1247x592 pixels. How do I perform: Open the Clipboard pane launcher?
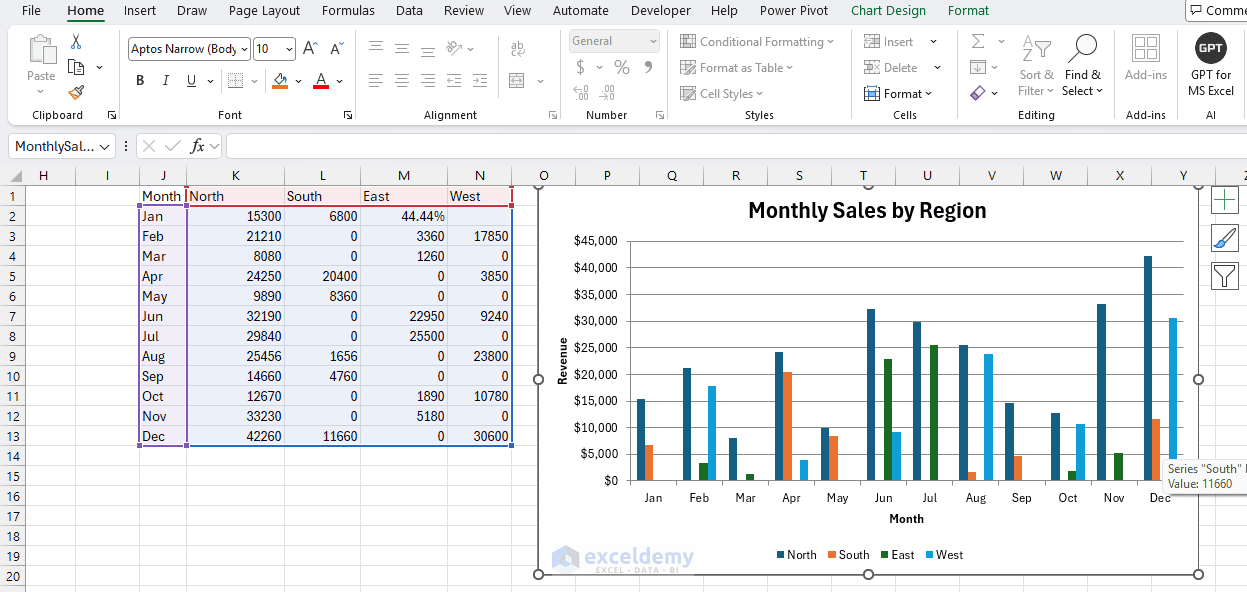point(112,115)
